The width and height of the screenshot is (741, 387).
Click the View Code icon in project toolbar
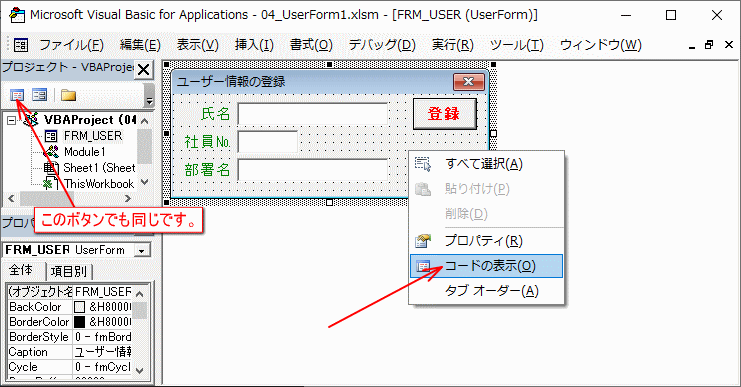click(17, 95)
